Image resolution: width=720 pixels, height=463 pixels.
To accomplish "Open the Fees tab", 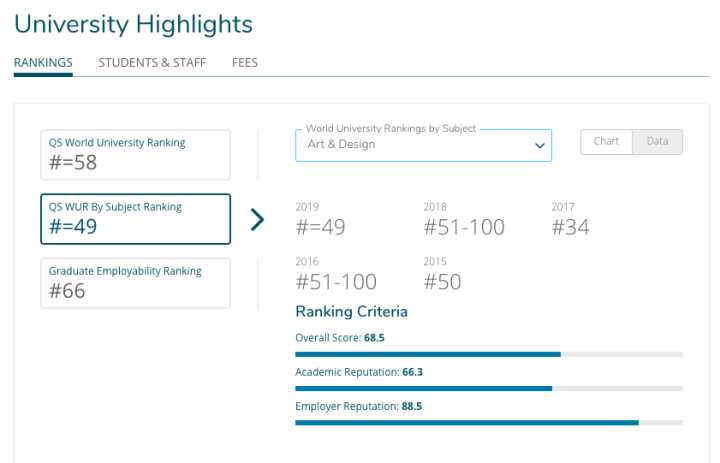I will pos(245,62).
